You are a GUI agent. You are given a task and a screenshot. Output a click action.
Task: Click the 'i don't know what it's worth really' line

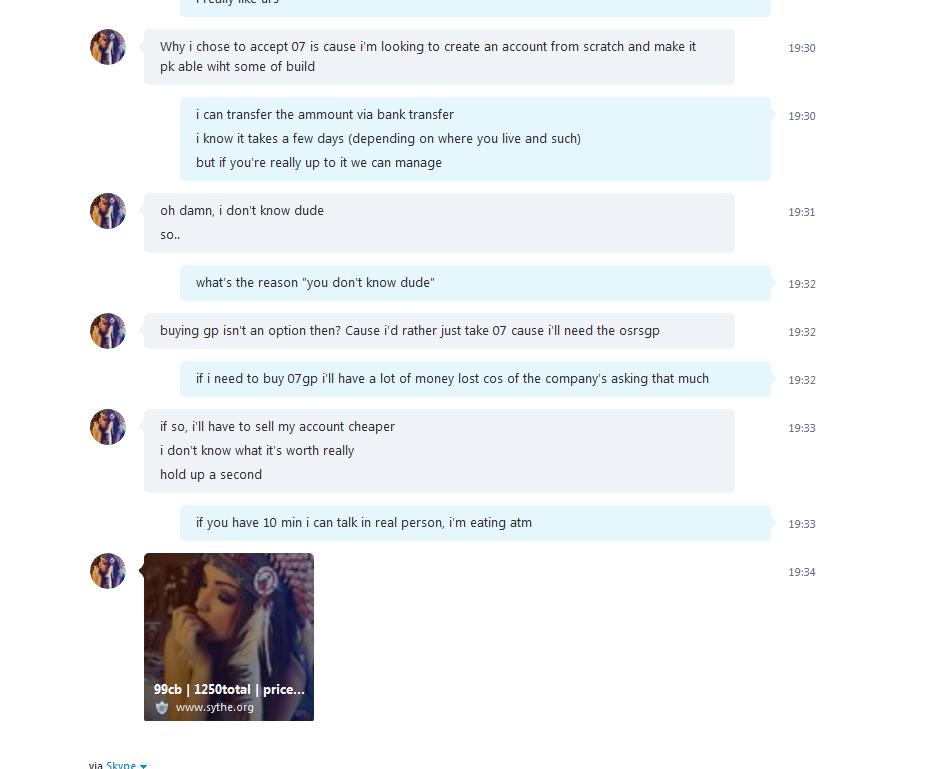pyautogui.click(x=257, y=451)
